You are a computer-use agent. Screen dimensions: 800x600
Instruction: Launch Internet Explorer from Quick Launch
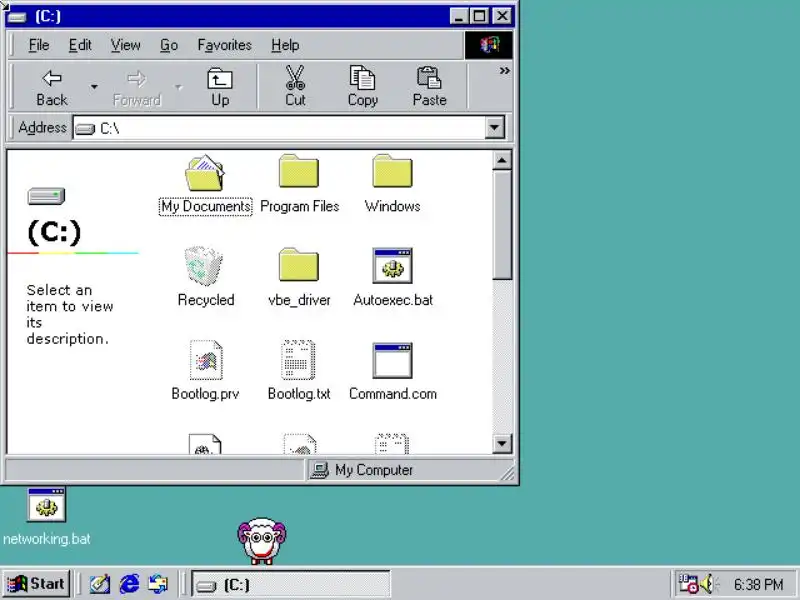[129, 584]
